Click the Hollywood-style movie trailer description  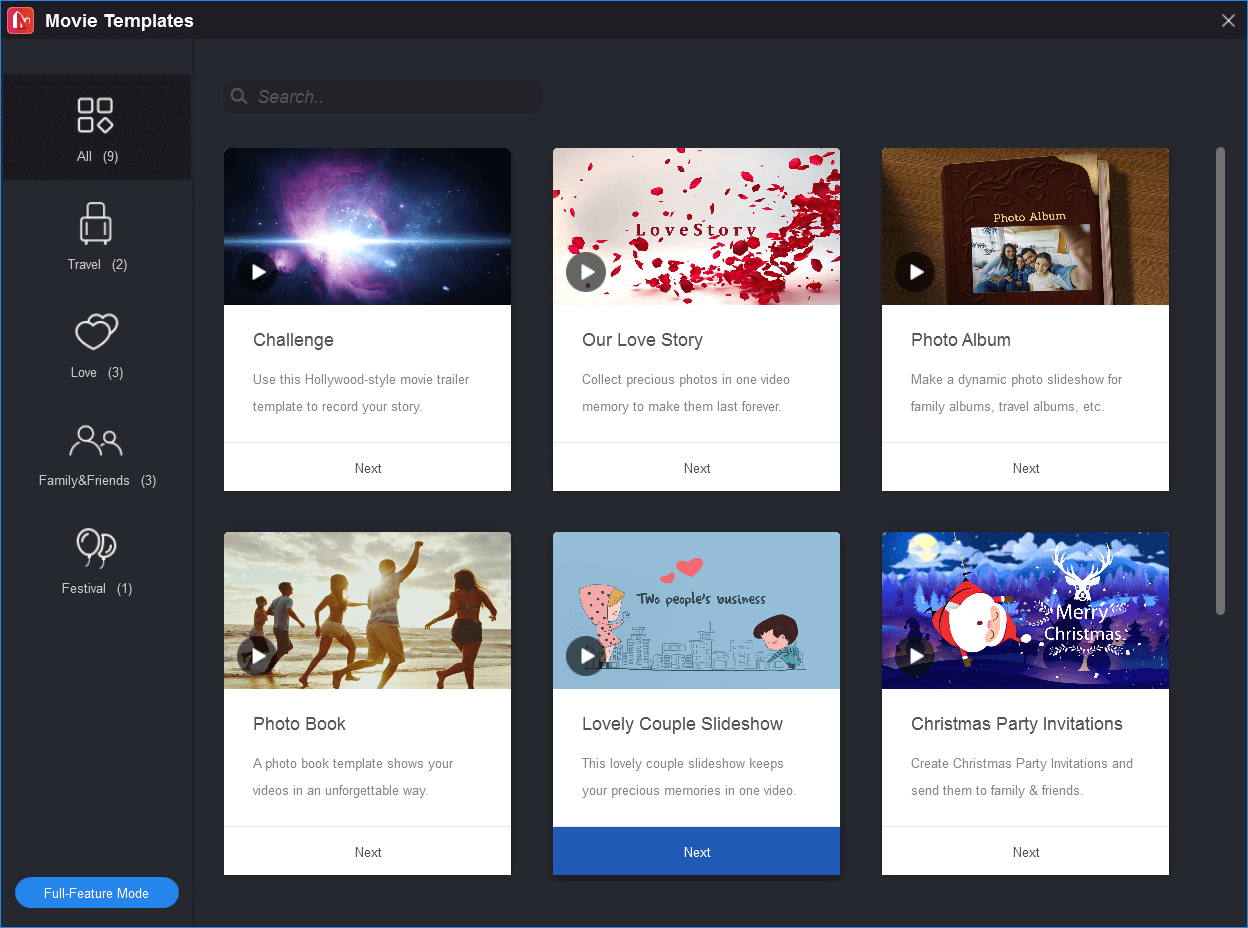tap(361, 393)
